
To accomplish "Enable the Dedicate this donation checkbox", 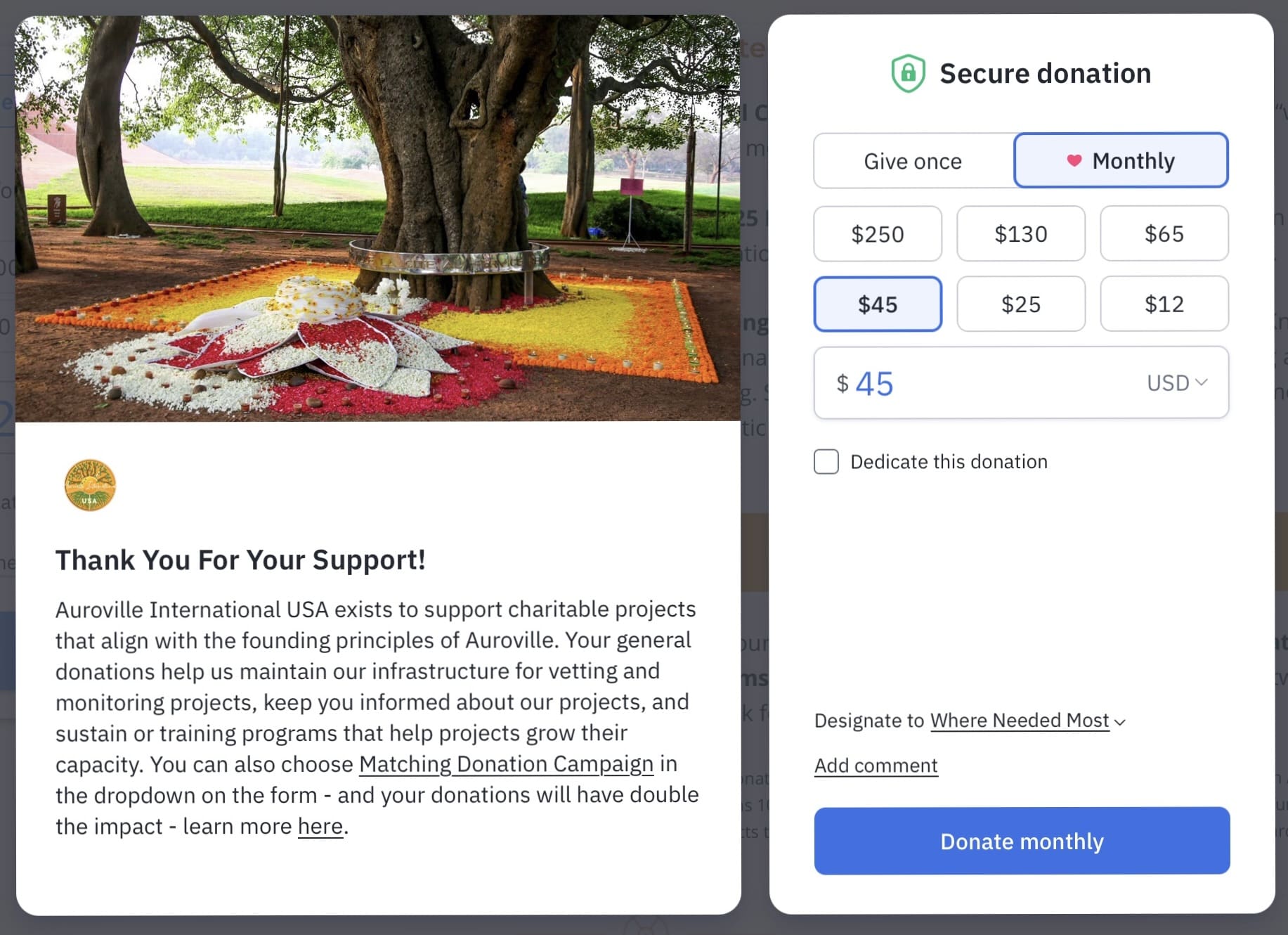I will pos(826,462).
